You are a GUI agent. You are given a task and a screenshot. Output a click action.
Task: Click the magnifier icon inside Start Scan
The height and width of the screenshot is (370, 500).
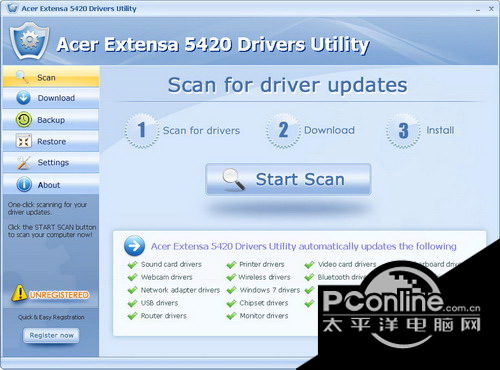[234, 179]
